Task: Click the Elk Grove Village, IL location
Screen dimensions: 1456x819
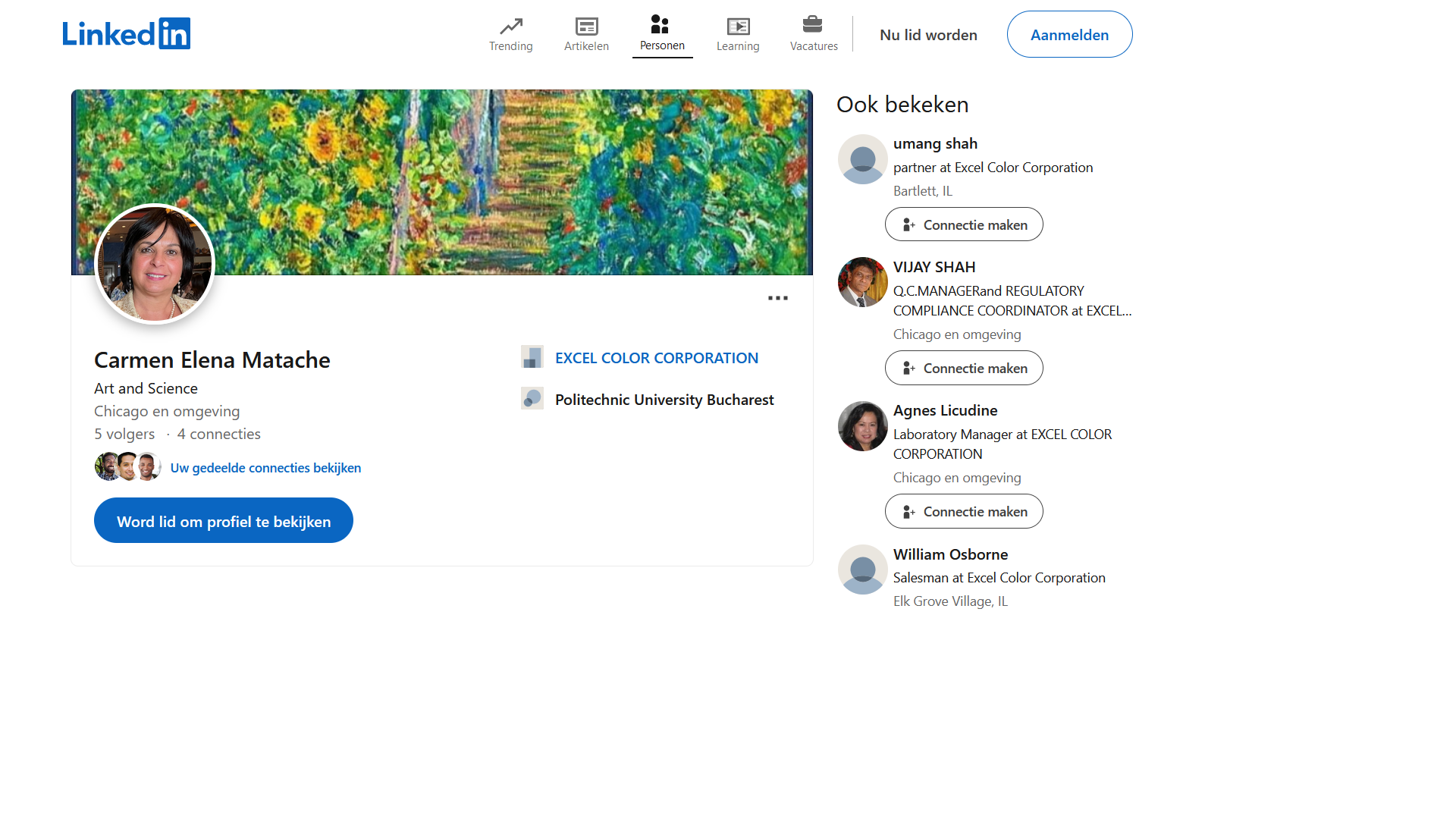Action: [x=950, y=601]
